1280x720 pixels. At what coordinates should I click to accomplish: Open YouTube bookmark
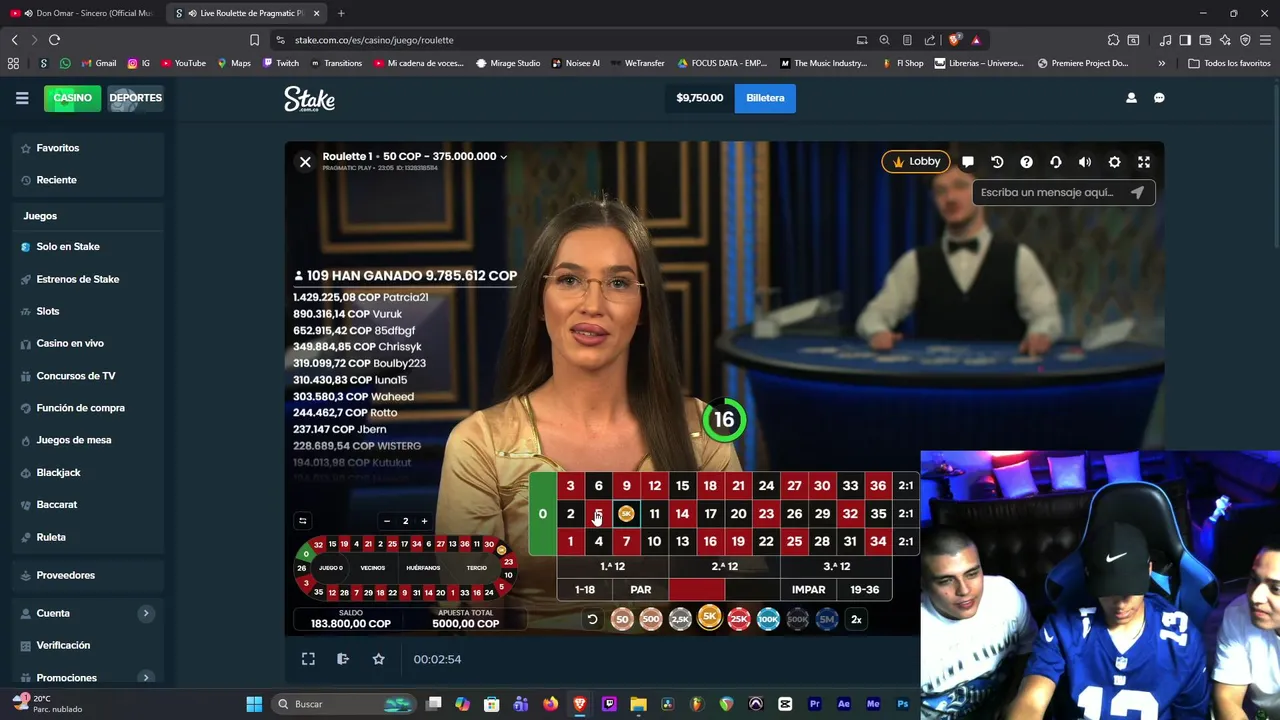point(183,63)
